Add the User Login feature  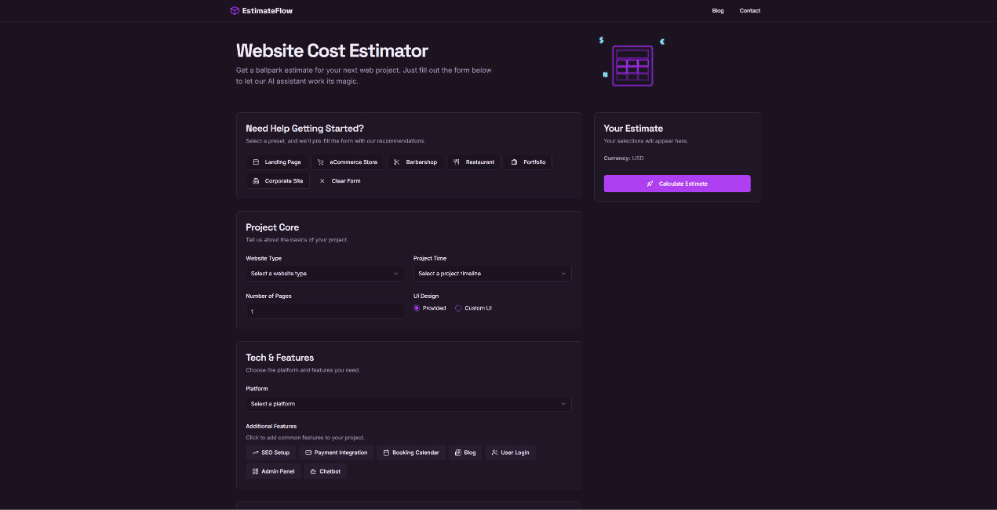pyautogui.click(x=511, y=453)
